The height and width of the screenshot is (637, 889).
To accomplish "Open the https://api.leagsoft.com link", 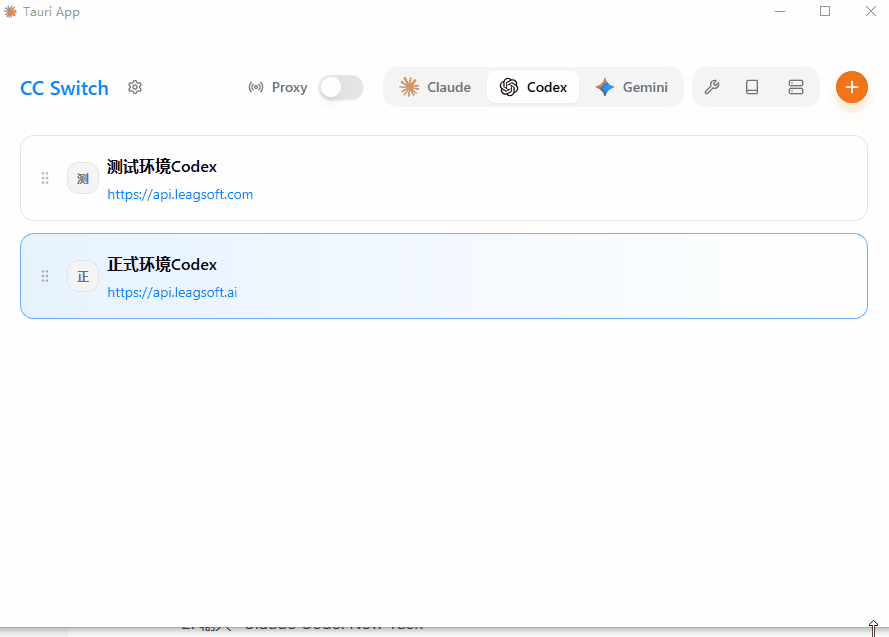I will point(180,194).
